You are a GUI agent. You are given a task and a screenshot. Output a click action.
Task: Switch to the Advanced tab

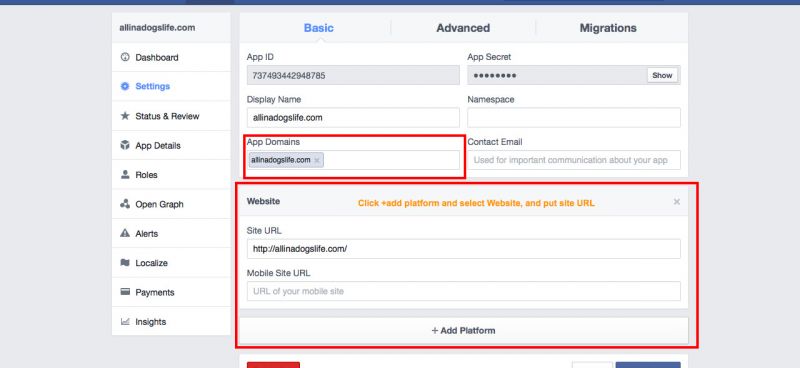(x=463, y=28)
